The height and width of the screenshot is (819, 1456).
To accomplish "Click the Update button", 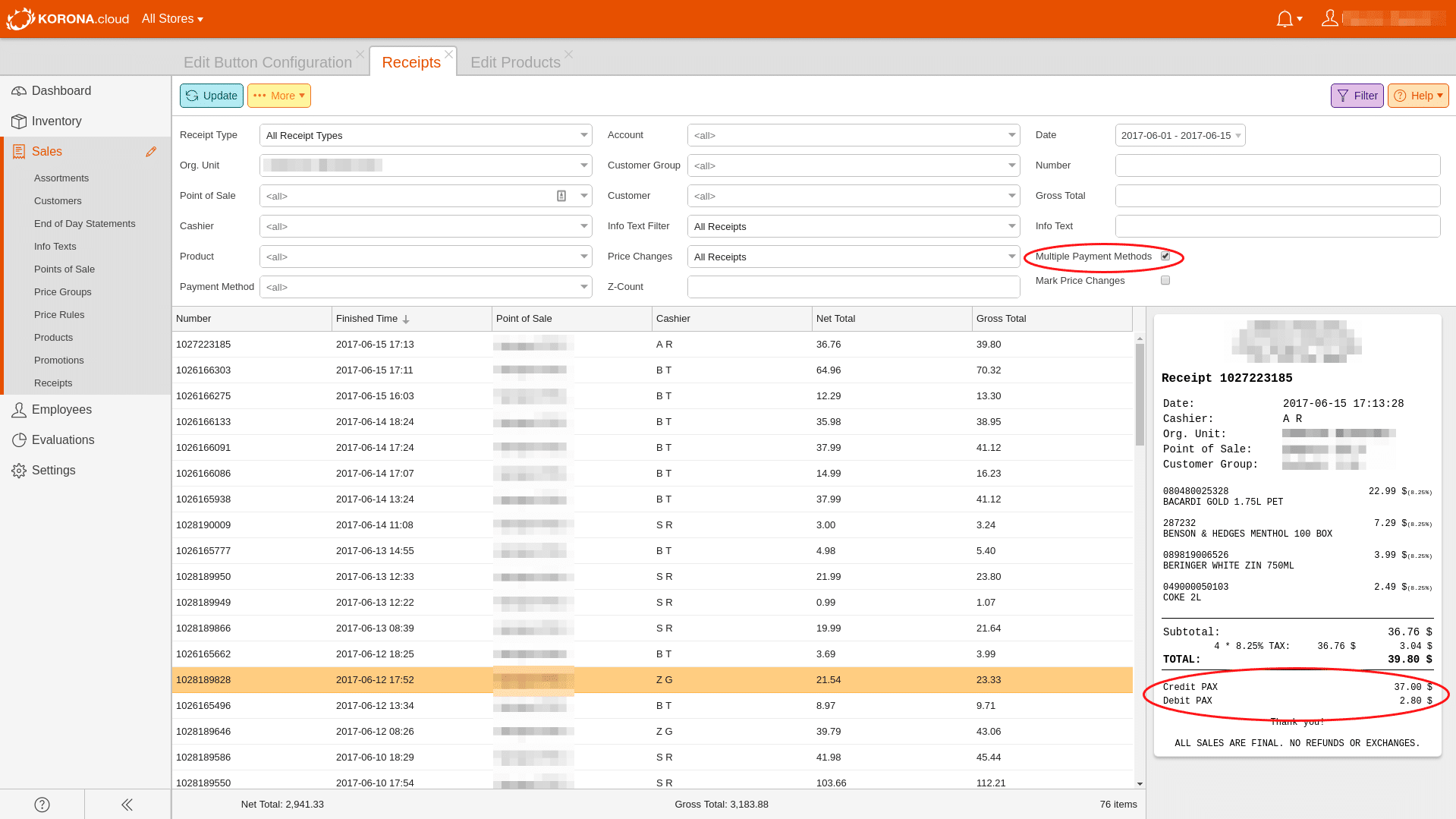I will (212, 96).
